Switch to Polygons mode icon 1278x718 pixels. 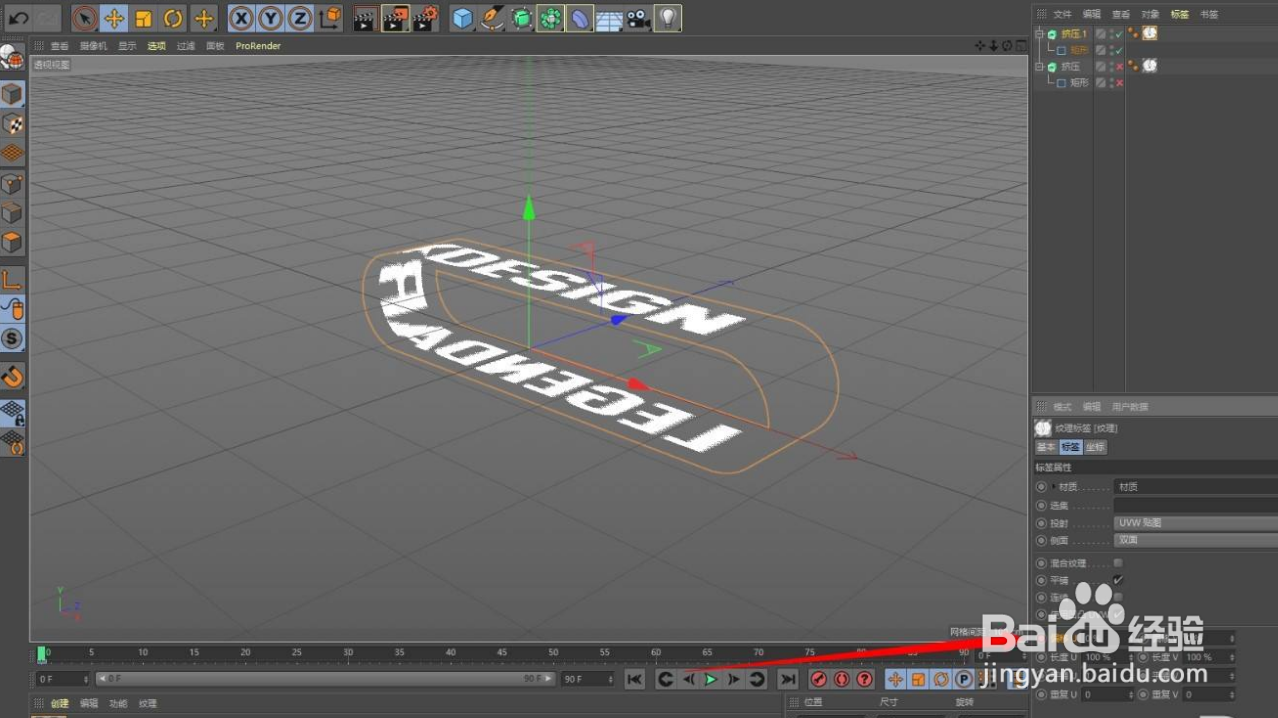tap(12, 242)
